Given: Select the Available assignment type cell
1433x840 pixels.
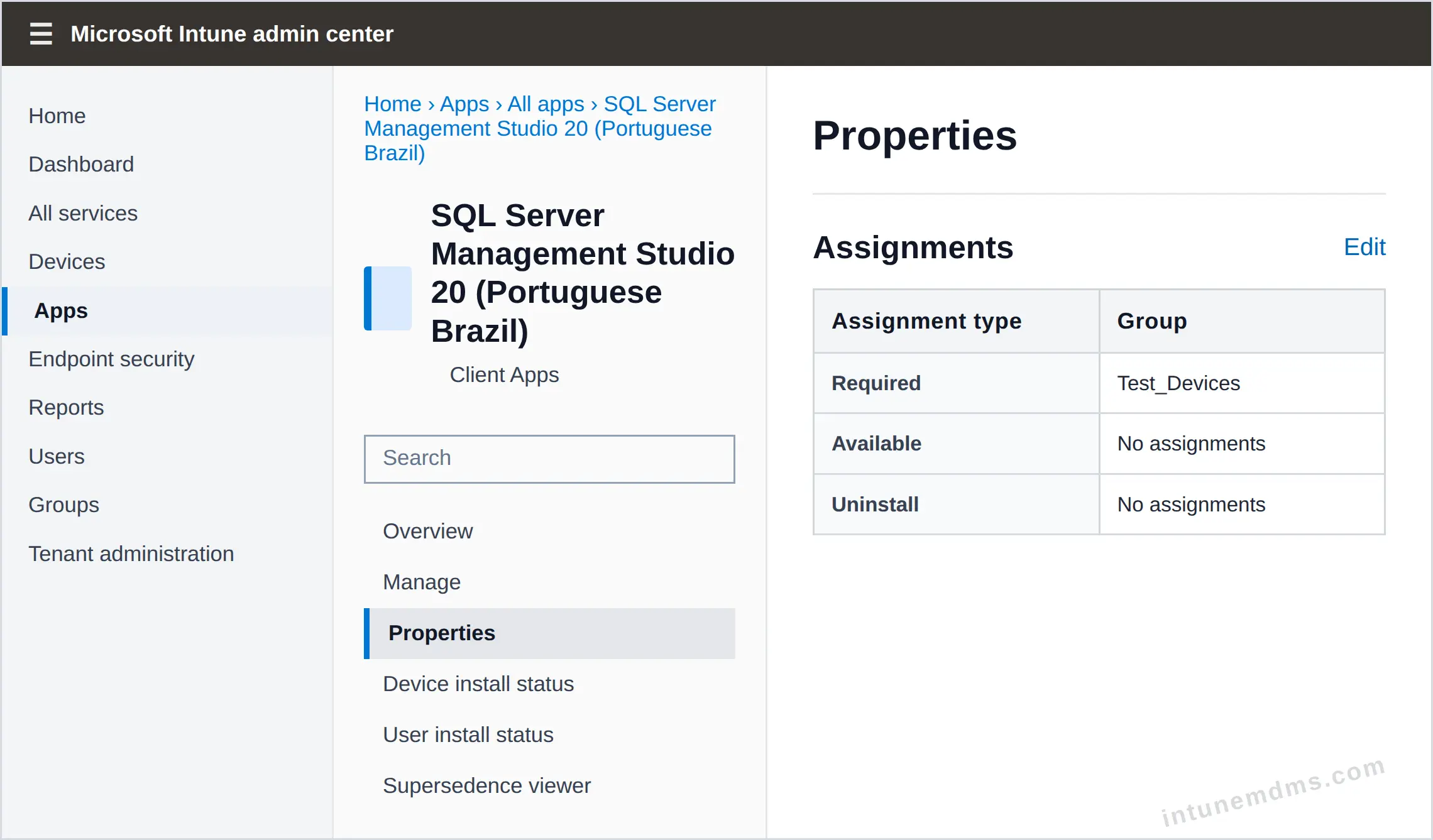Looking at the screenshot, I should coord(956,444).
